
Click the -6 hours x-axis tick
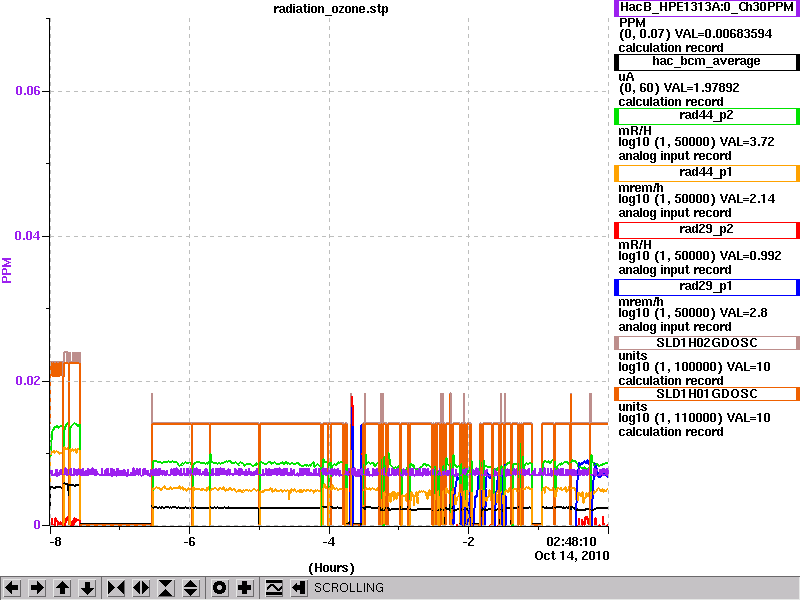pyautogui.click(x=189, y=541)
